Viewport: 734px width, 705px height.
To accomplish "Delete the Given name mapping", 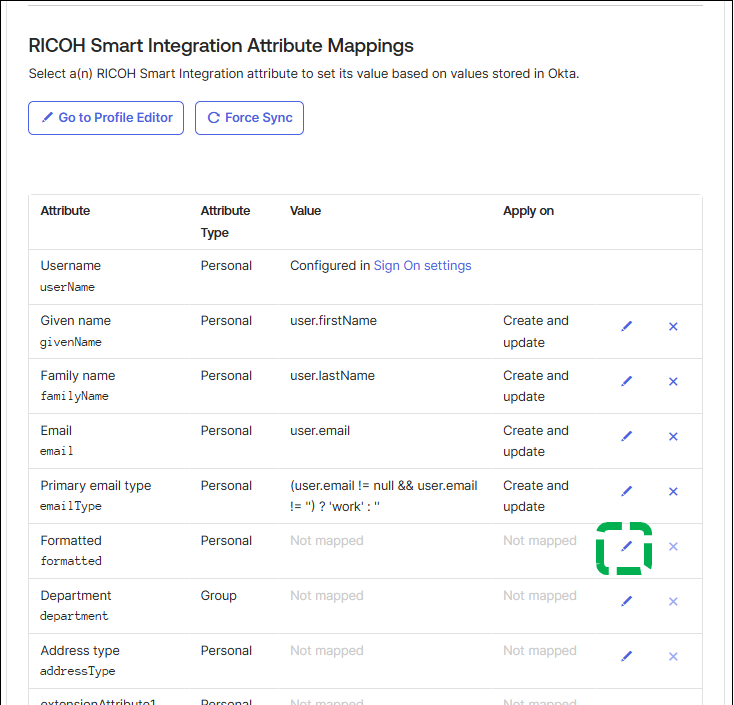I will pos(673,327).
